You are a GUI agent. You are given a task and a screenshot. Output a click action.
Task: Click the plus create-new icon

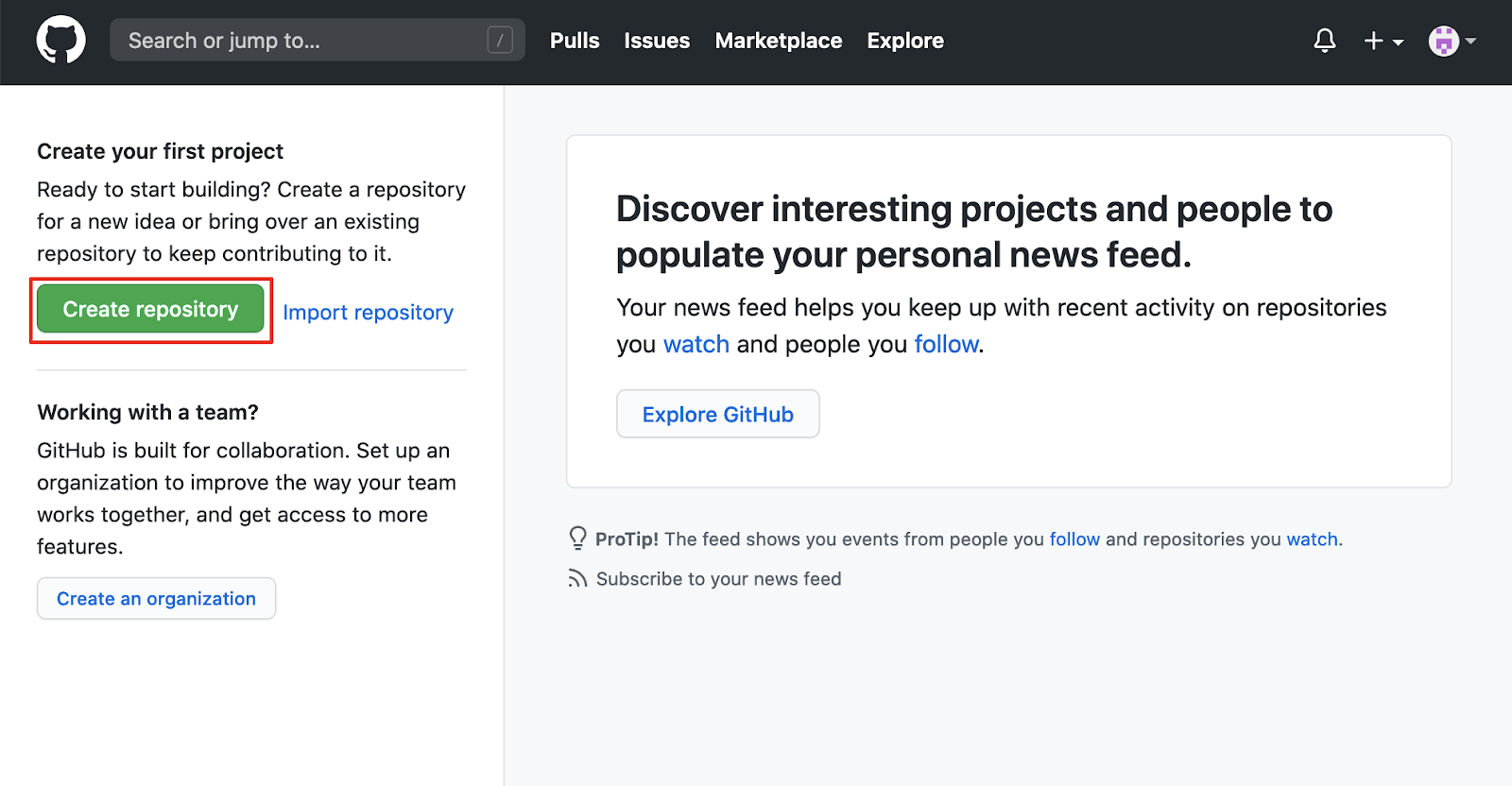point(1373,41)
